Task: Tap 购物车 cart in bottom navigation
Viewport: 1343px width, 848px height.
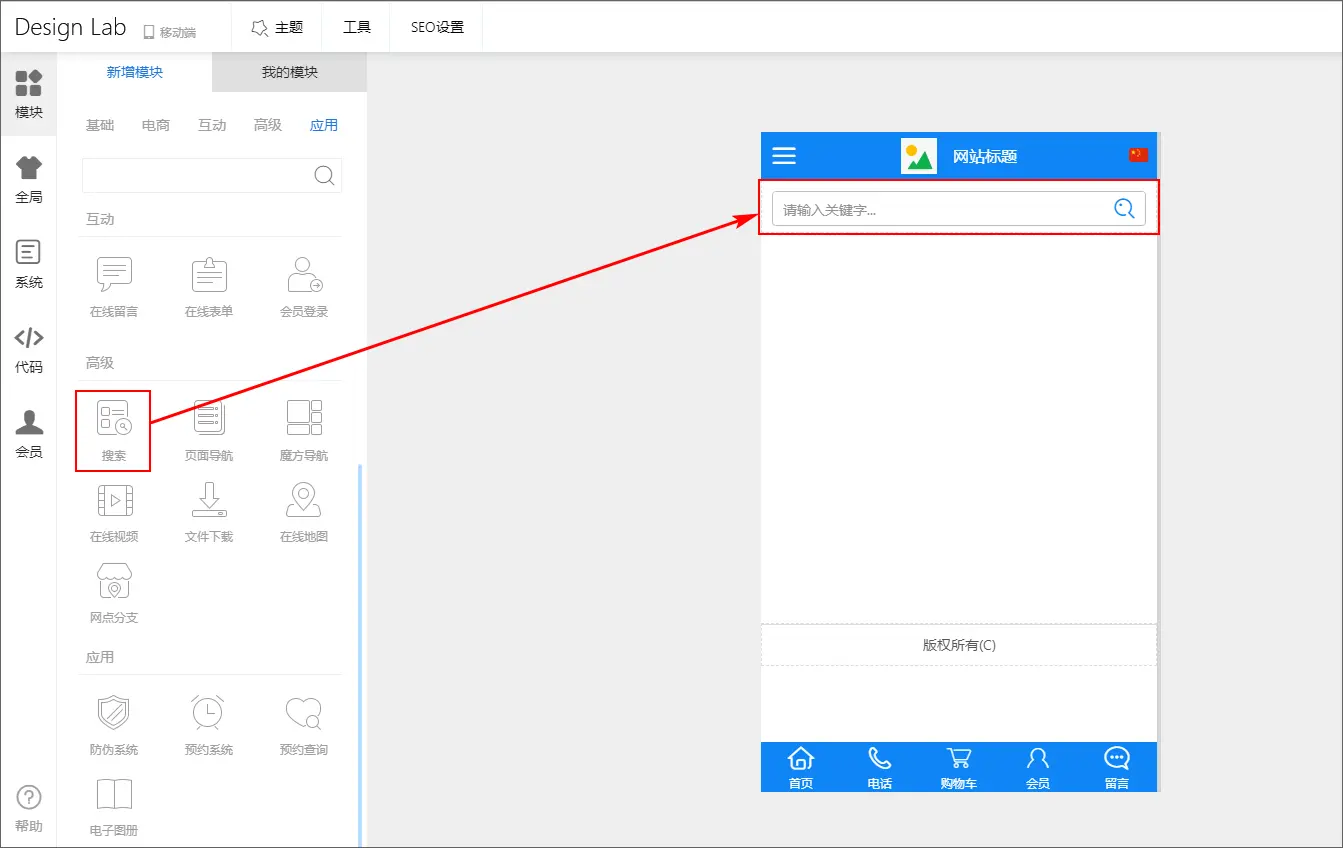Action: coord(958,768)
